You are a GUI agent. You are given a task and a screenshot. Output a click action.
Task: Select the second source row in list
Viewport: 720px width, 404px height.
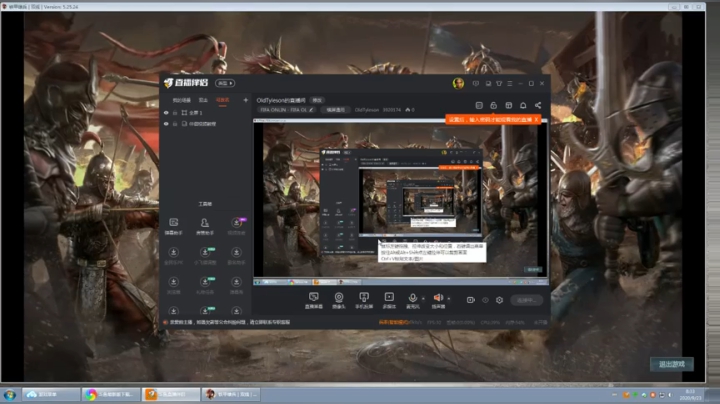coord(205,123)
